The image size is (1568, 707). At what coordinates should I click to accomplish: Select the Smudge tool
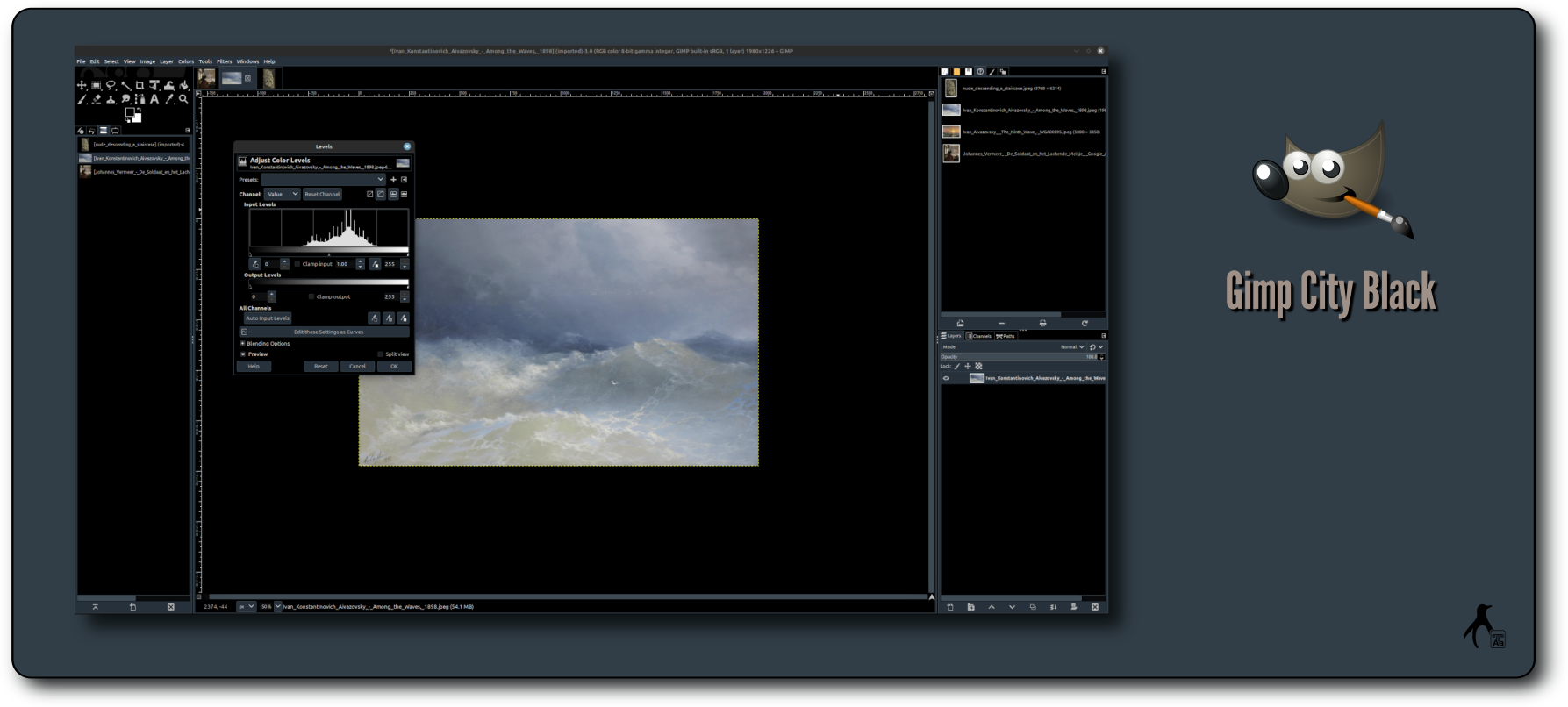(x=125, y=99)
